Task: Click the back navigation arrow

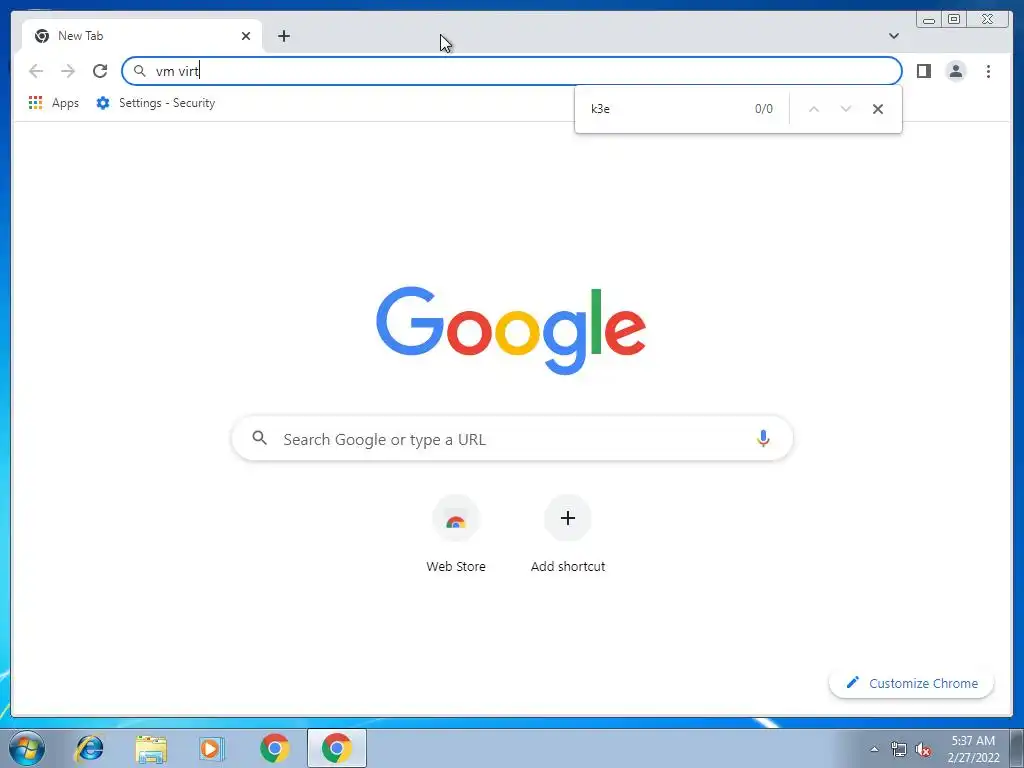Action: pyautogui.click(x=36, y=71)
